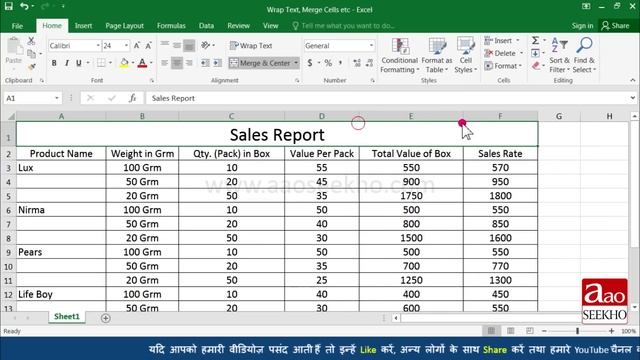Decrease font size with the smaller A icon

pos(149,46)
